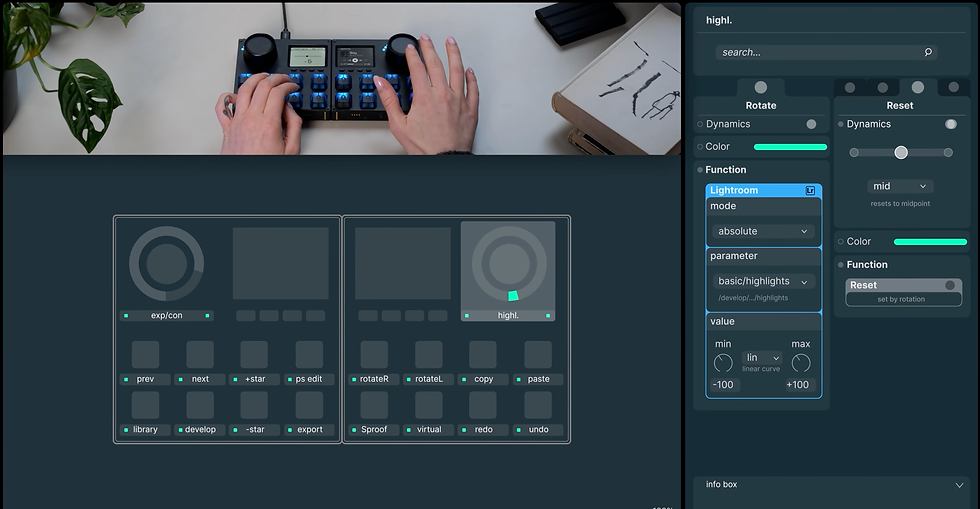Select the Sproof key square
This screenshot has height=509, width=980.
pos(374,405)
